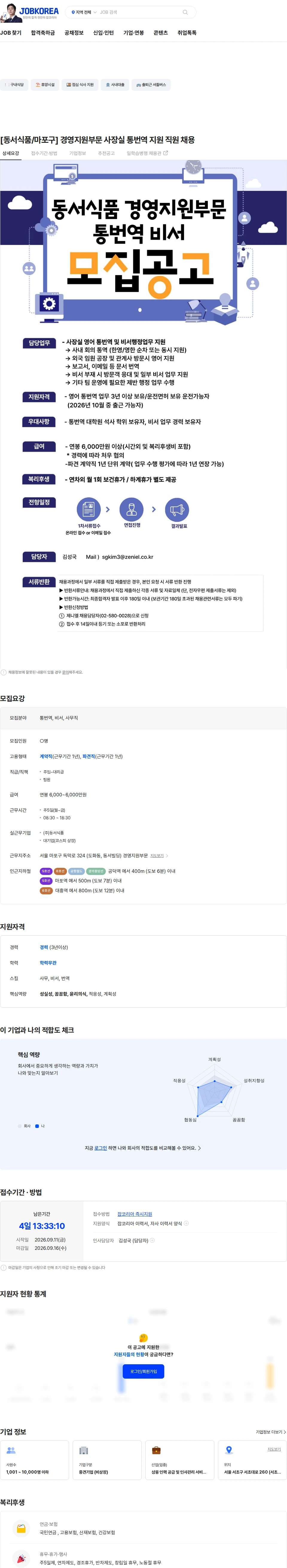Click the purple 5호선 badge beside 공덕역
The height and width of the screenshot is (1568, 287).
pyautogui.click(x=46, y=871)
